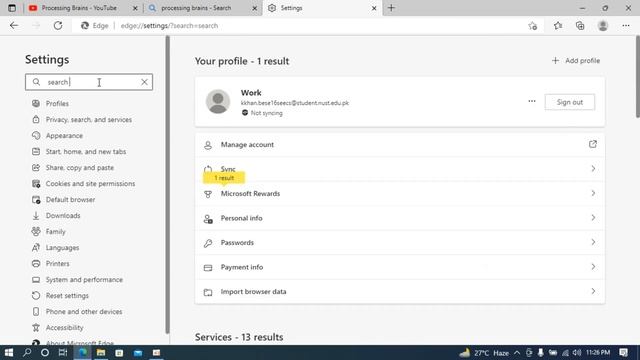Screen dimensions: 640x360
Task: Clear the settings search with X
Action: click(144, 82)
